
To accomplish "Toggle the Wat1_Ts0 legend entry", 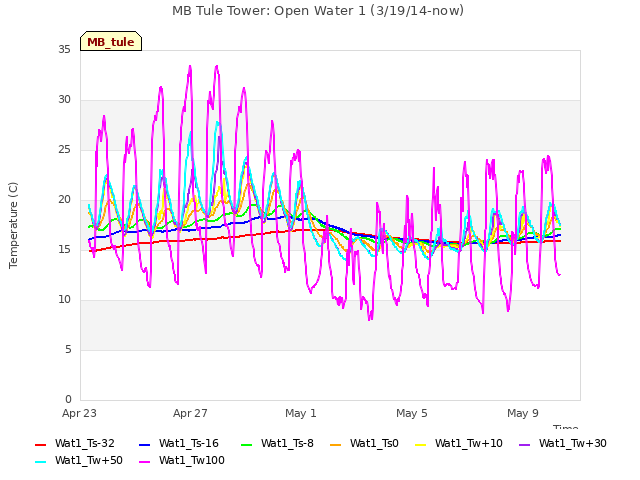I will click(x=364, y=443).
